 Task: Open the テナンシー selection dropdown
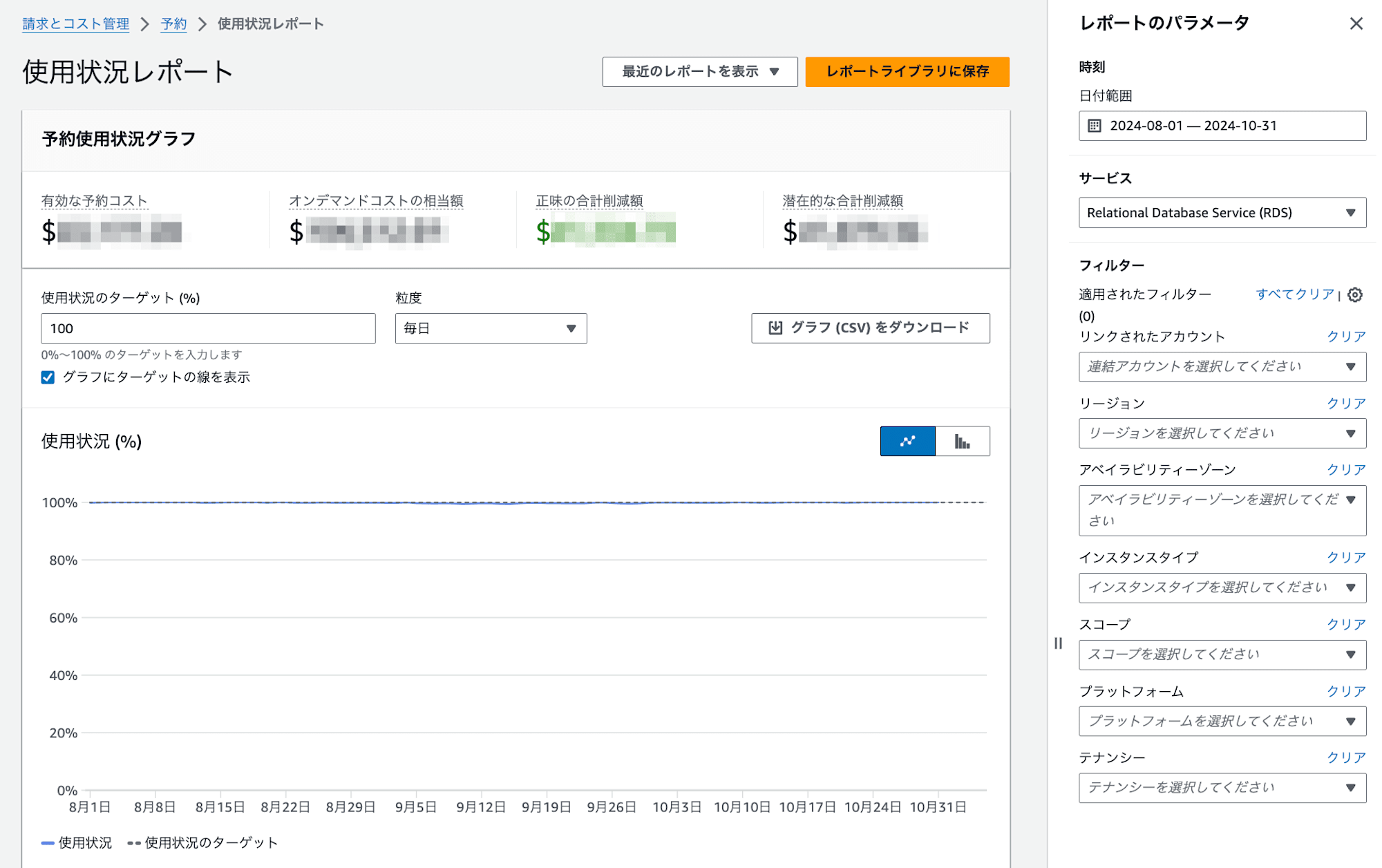[1222, 788]
